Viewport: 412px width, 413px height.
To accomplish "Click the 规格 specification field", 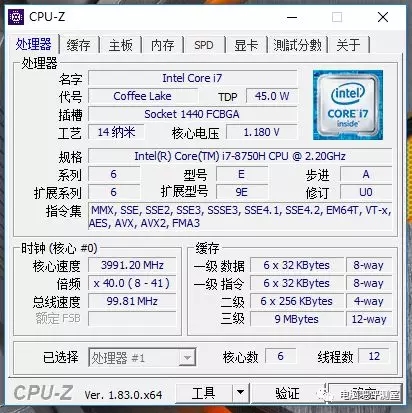I will [x=240, y=156].
